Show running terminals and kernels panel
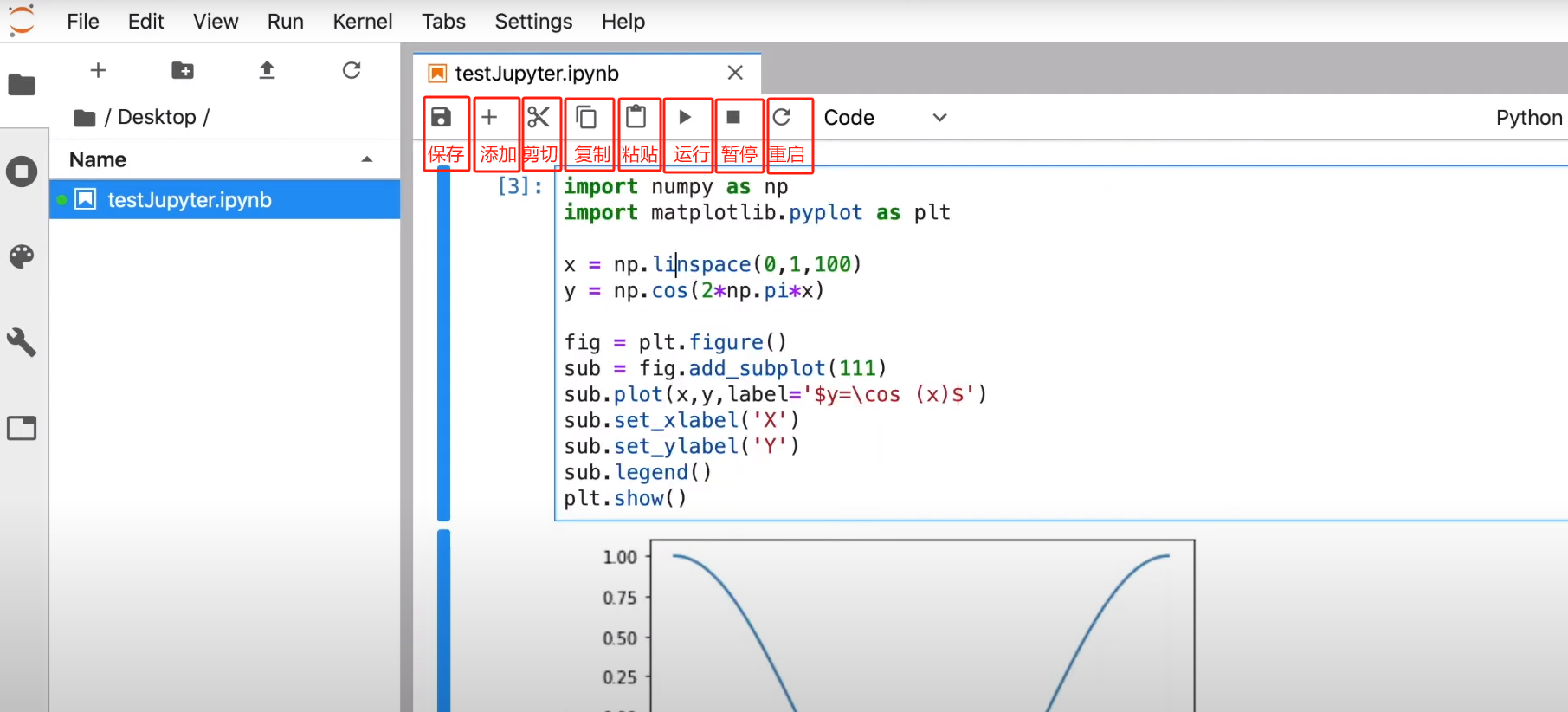This screenshot has width=1568, height=712. [x=22, y=172]
